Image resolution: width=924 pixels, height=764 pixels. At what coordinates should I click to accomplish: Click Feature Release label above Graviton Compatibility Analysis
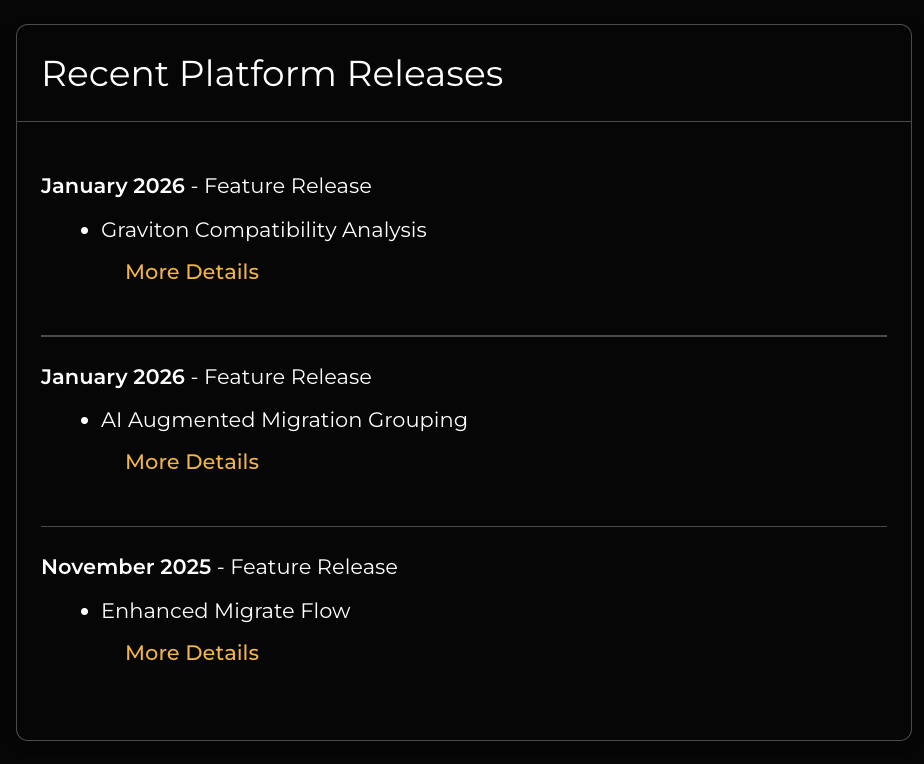coord(288,186)
